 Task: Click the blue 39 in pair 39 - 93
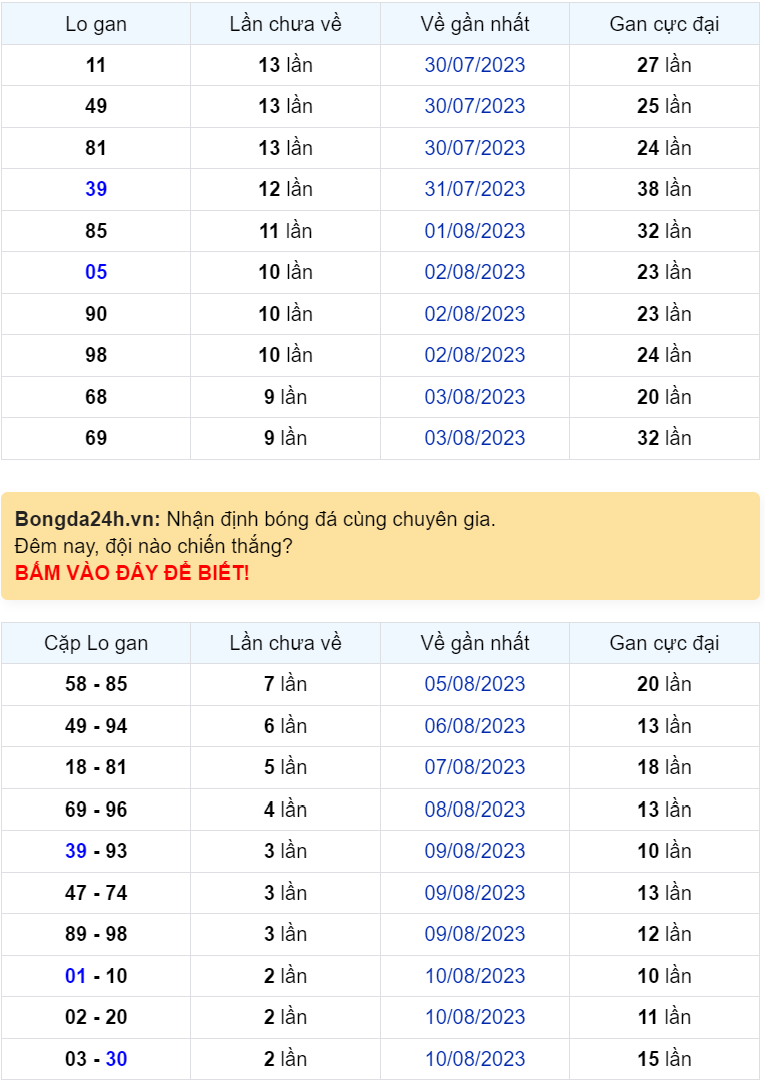75,852
